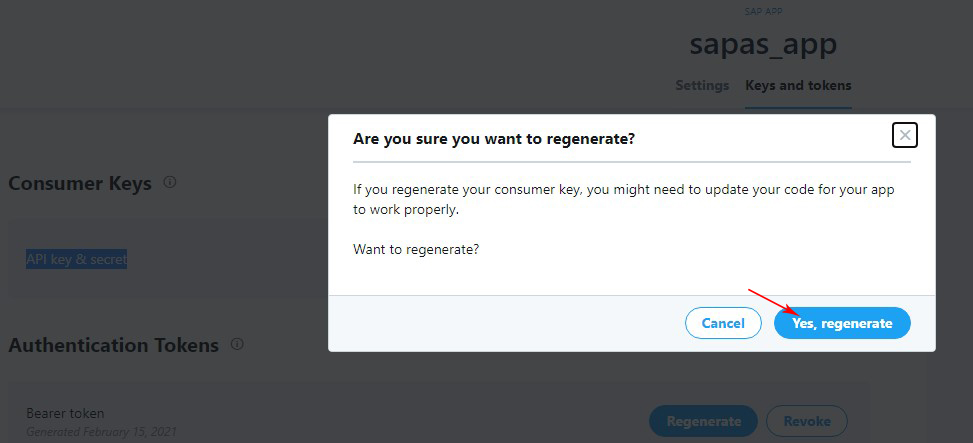Click the info icon beside Consumer Keys
The image size is (973, 443).
point(170,182)
